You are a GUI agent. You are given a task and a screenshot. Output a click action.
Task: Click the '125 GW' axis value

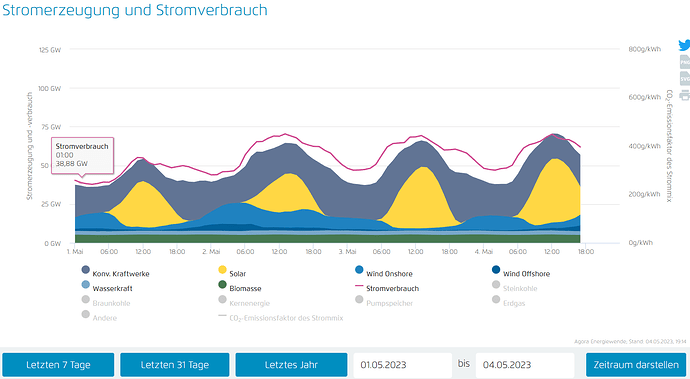50,50
